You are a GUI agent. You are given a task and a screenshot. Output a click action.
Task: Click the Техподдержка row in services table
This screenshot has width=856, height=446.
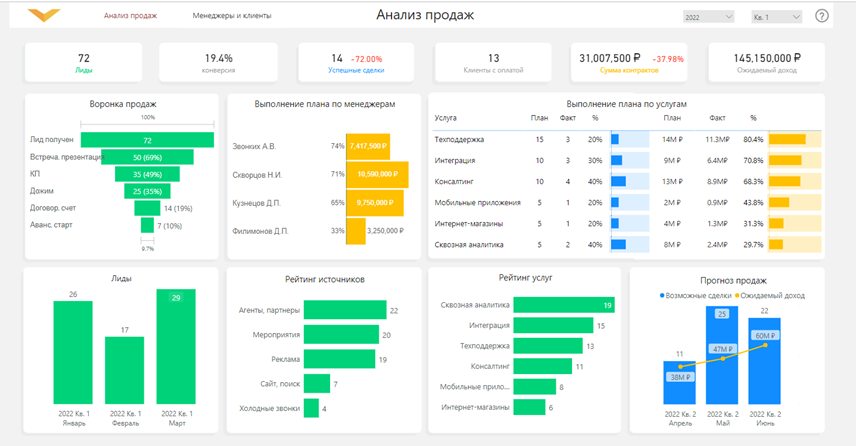tap(627, 140)
